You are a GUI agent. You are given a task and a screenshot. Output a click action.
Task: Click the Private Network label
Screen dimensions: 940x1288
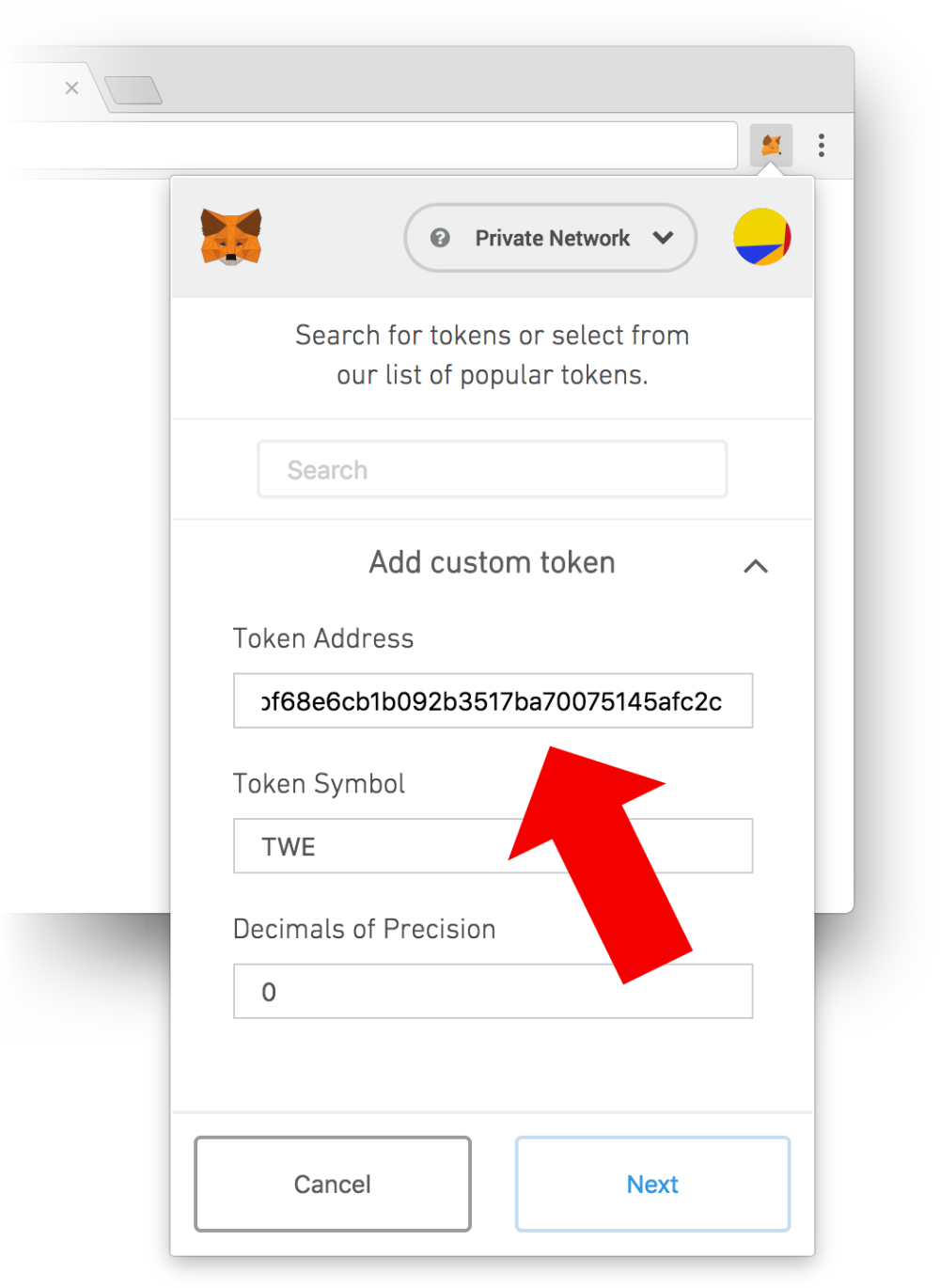(x=552, y=238)
